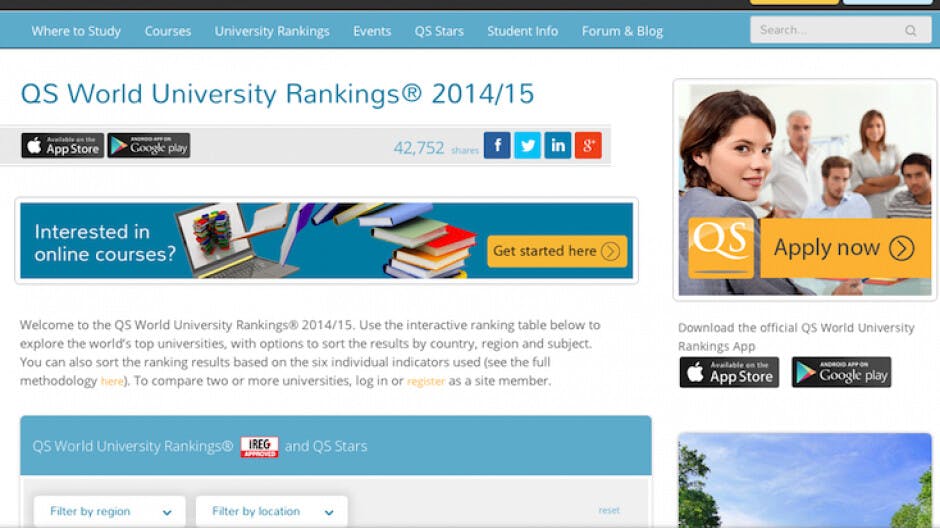Expand the Filter by location dropdown
The height and width of the screenshot is (528, 940).
pos(272,512)
